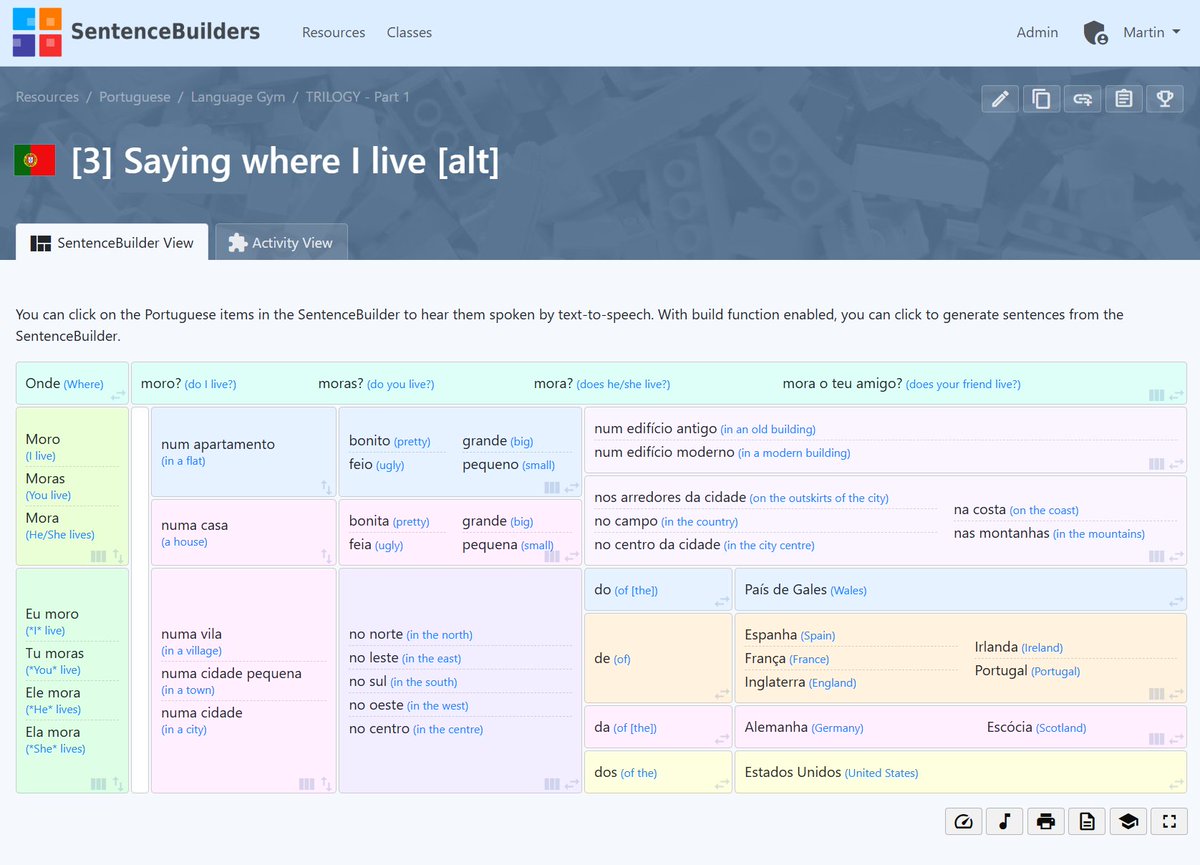The width and height of the screenshot is (1200, 865).
Task: Click 'numa vila'
Action: [x=192, y=634]
